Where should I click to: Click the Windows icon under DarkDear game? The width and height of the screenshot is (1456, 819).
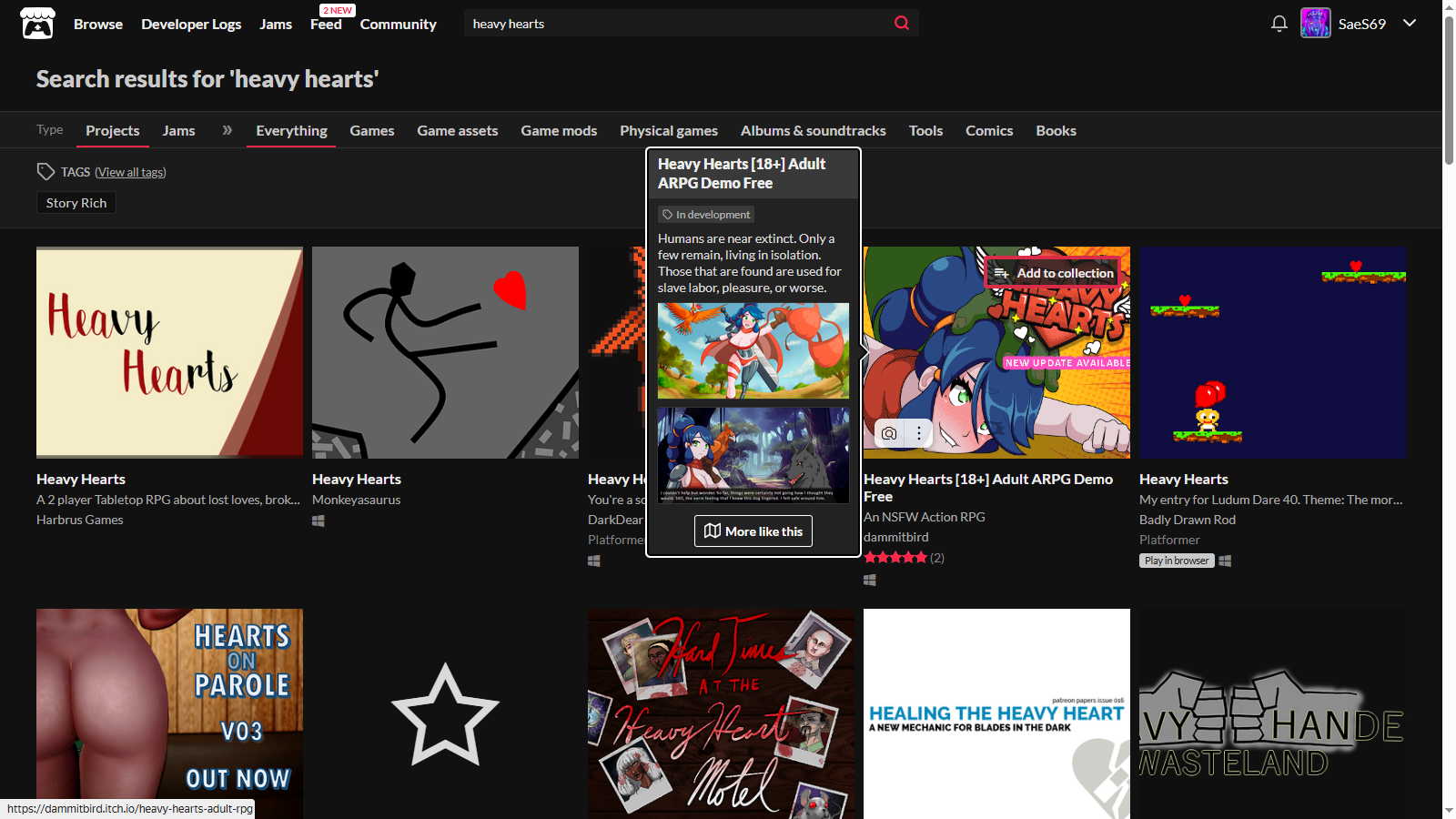594,561
